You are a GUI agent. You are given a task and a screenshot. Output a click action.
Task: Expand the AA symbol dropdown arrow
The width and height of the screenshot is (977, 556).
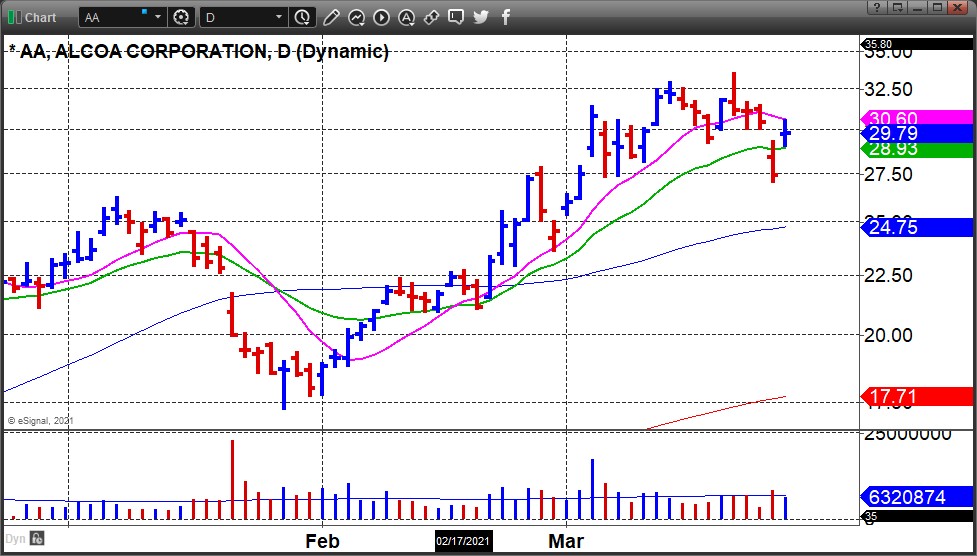[158, 17]
